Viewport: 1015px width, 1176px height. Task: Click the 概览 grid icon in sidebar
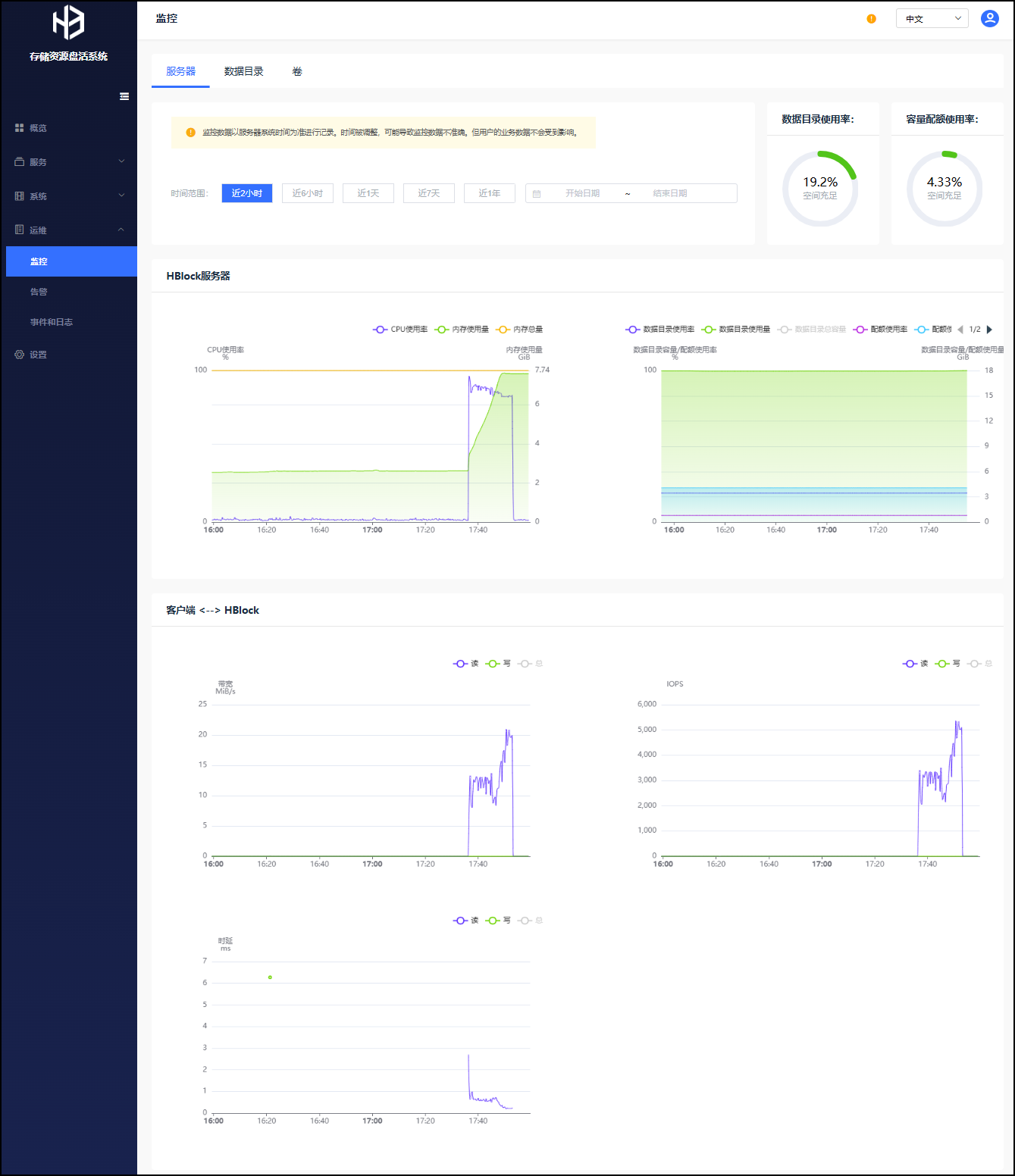19,128
